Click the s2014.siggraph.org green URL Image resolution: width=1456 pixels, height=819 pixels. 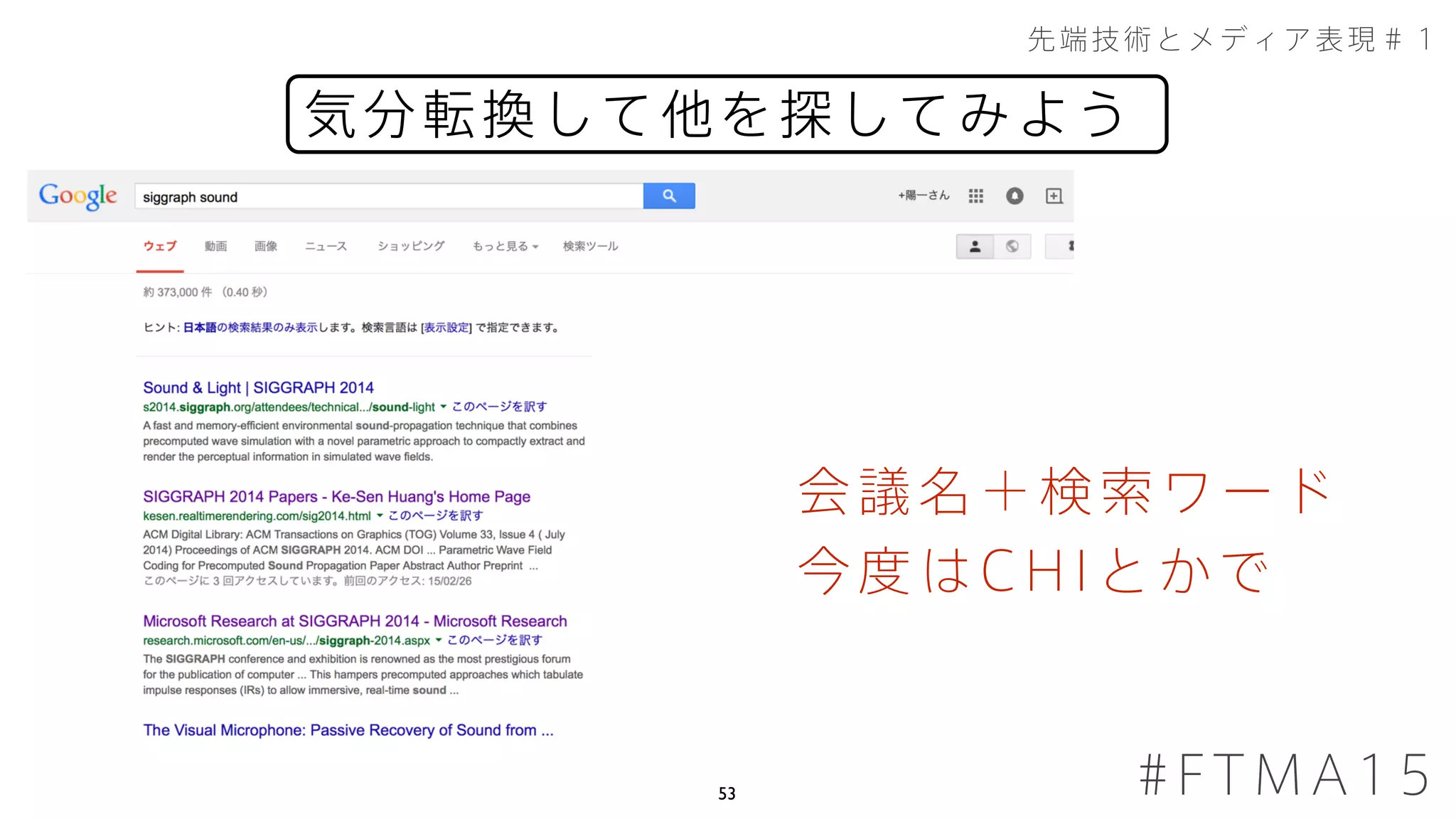289,407
